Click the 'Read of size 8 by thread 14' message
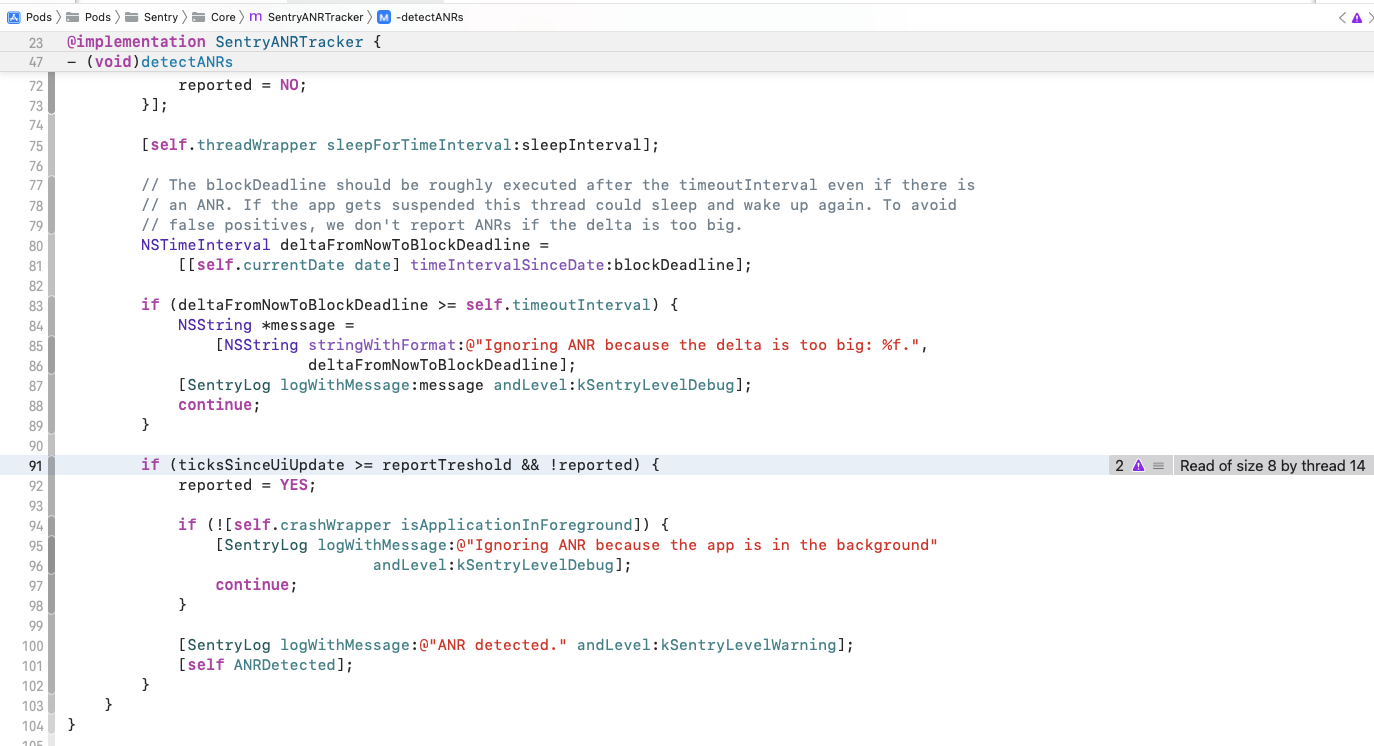 (1272, 465)
